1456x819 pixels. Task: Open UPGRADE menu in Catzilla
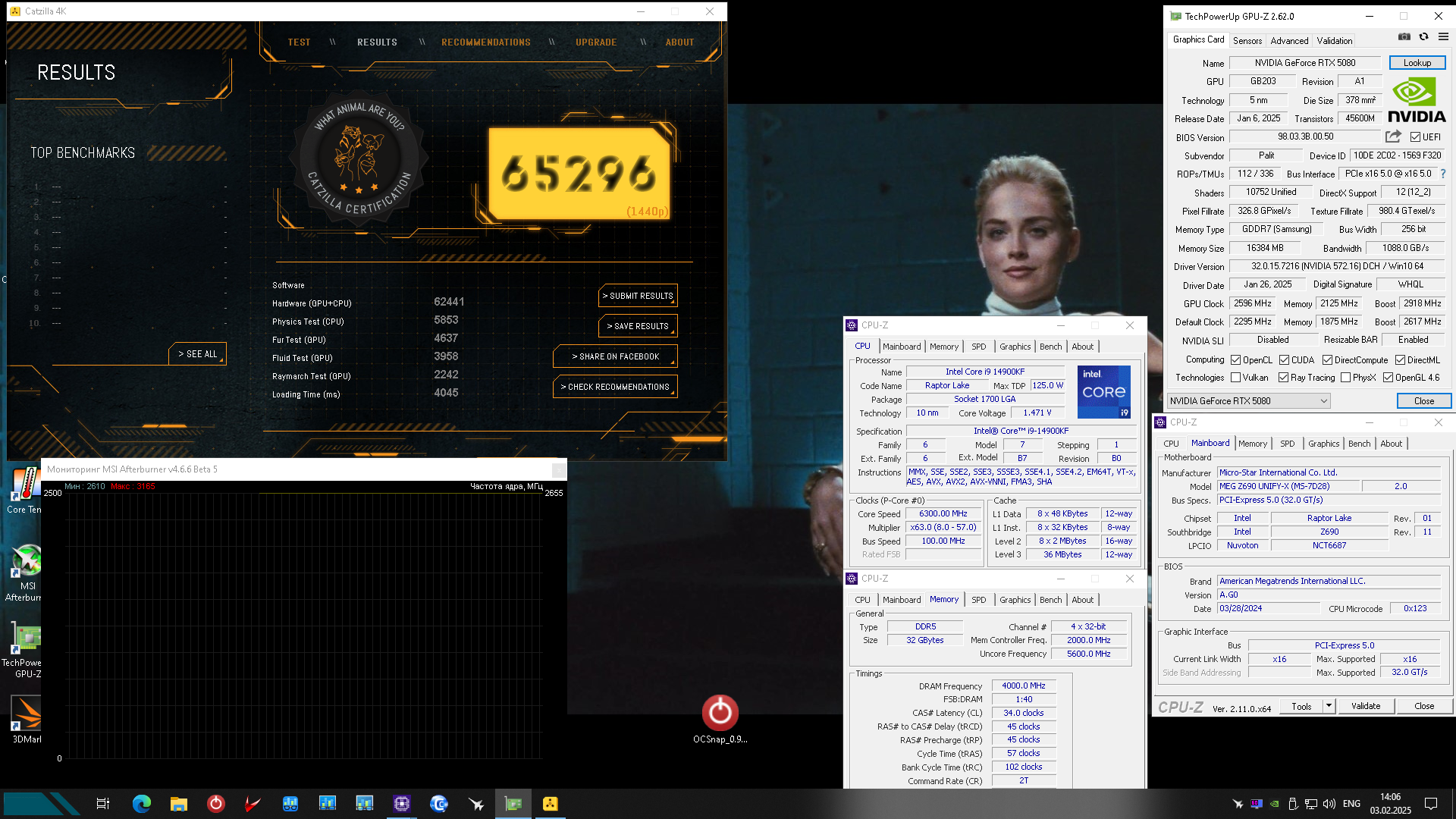(596, 42)
